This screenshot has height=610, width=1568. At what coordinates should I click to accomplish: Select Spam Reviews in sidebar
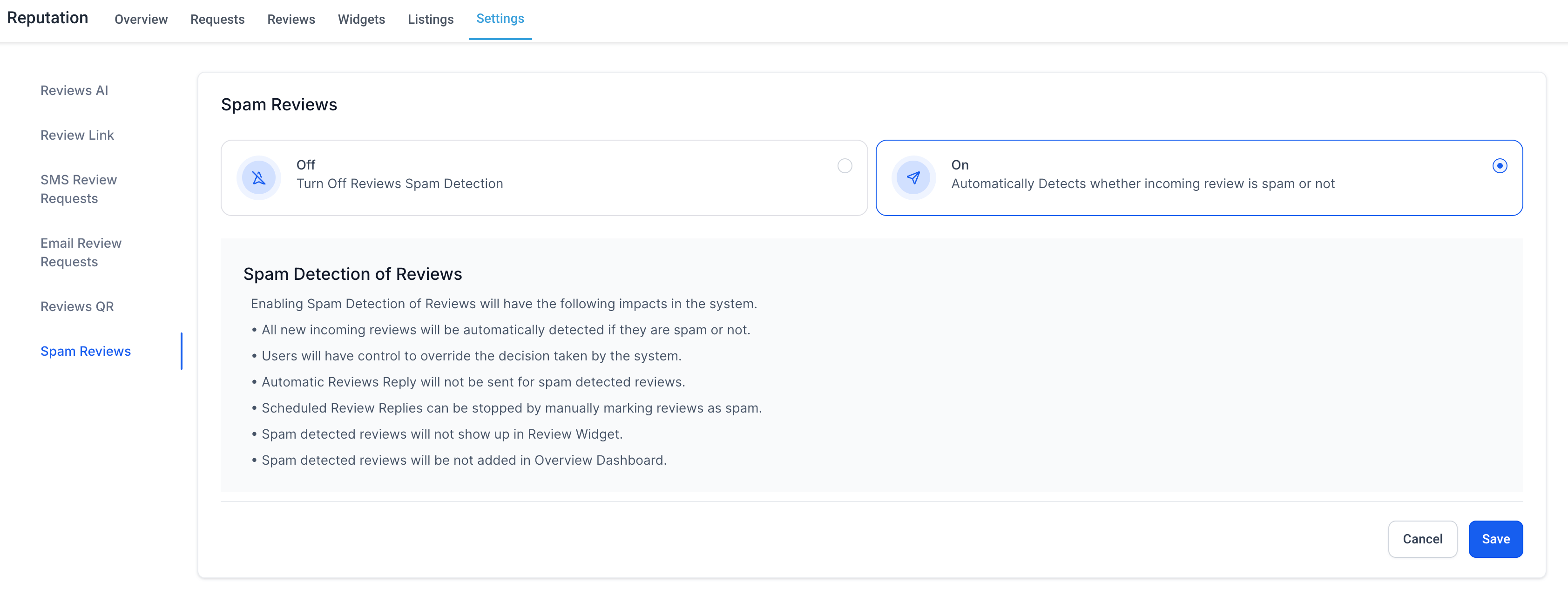click(86, 351)
